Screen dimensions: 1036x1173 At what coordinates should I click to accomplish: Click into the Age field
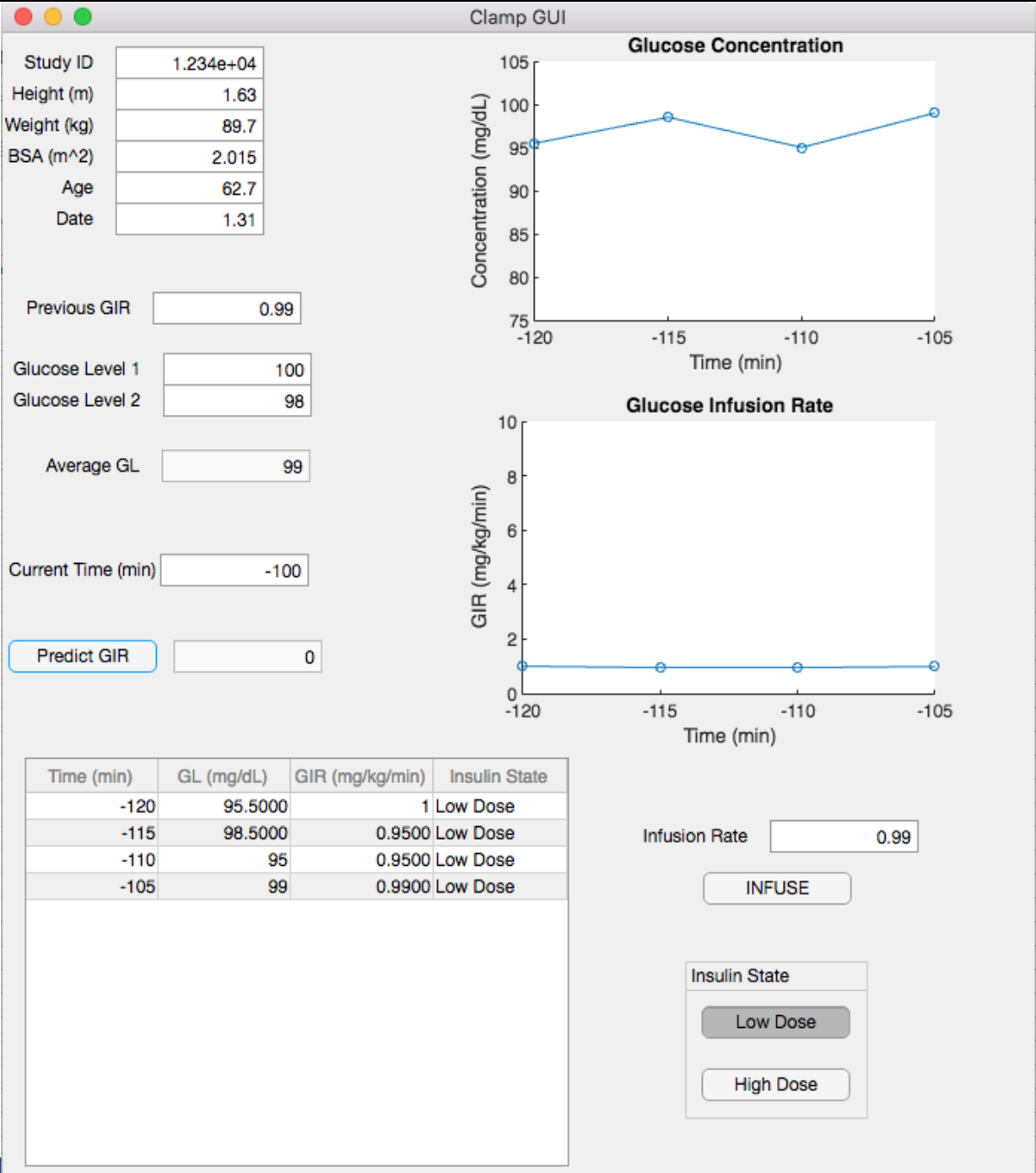pos(190,188)
